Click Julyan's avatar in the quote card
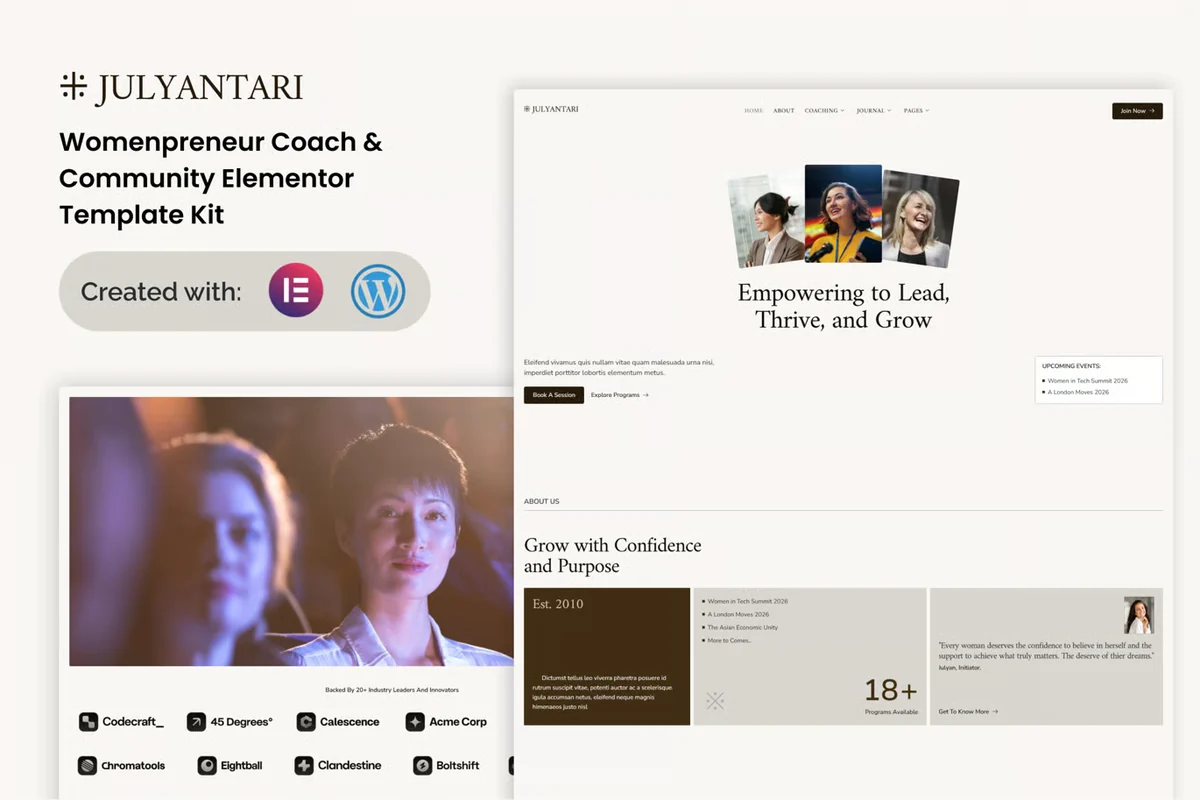This screenshot has height=800, width=1200. coord(1138,615)
